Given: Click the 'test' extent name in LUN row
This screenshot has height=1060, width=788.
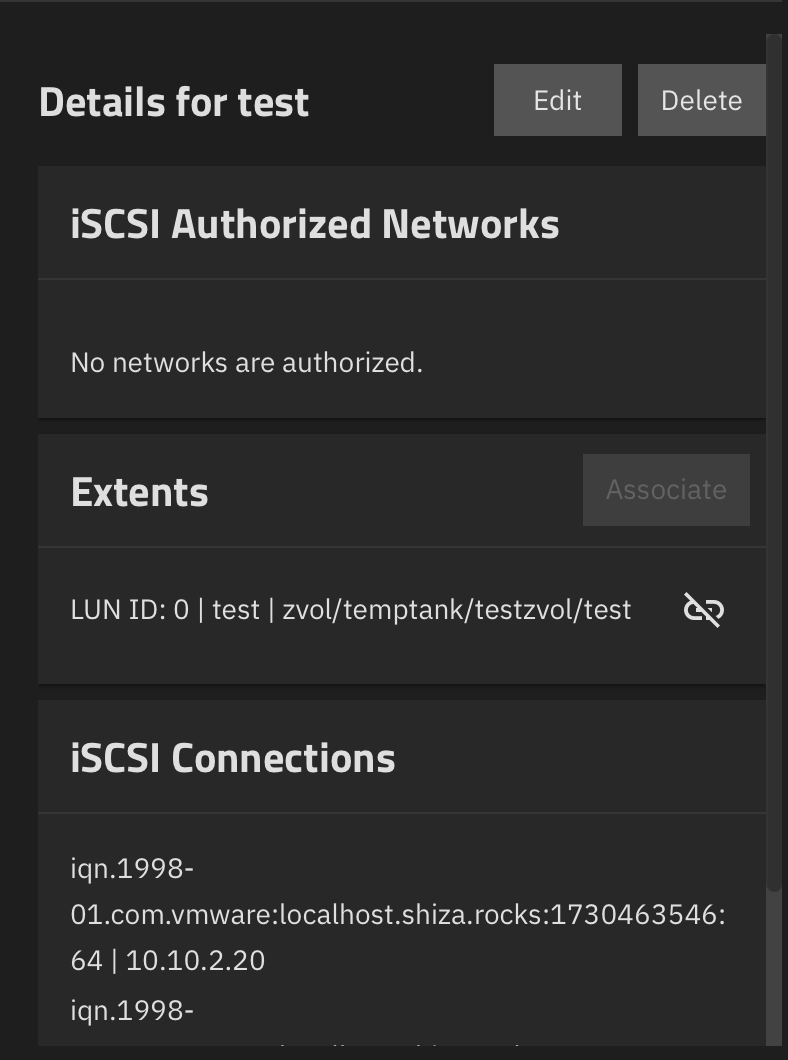Looking at the screenshot, I should coord(236,610).
